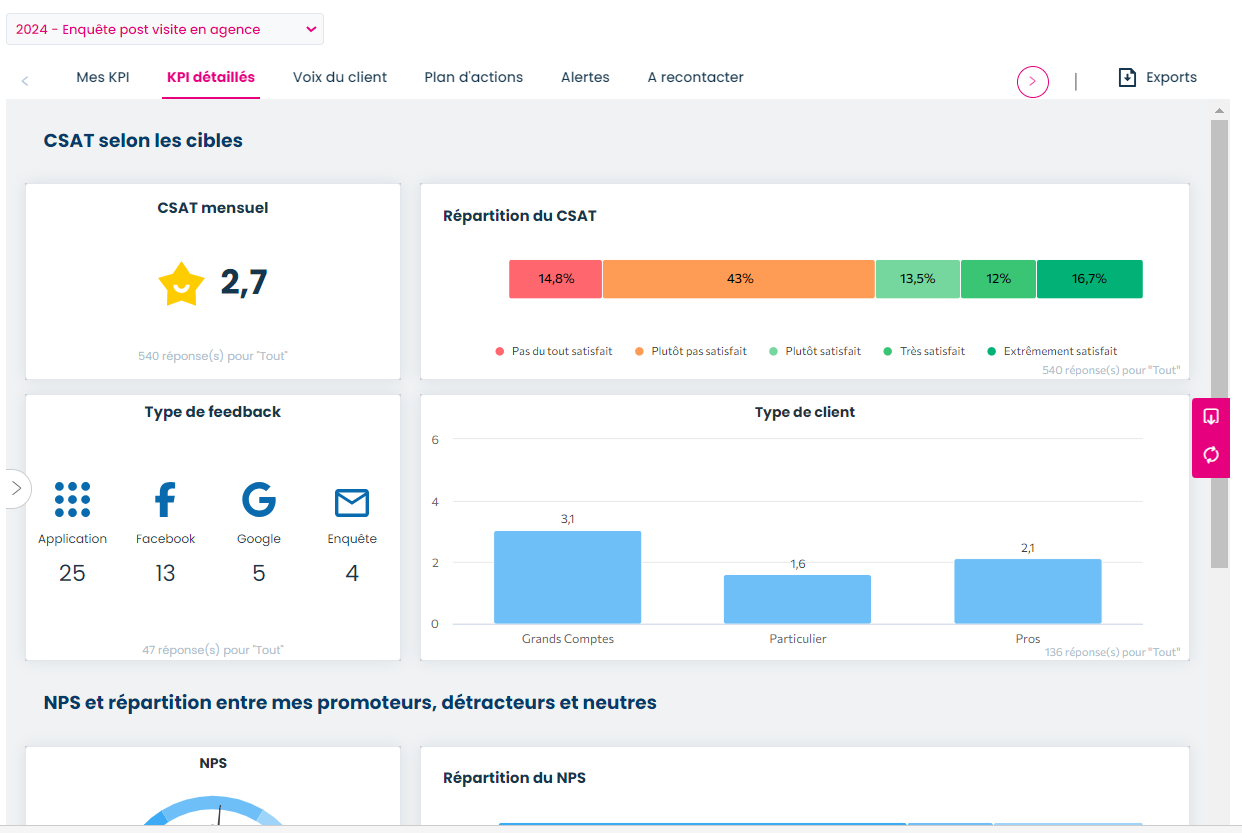1242x833 pixels.
Task: Click the pink save/download panel icon
Action: coord(1210,416)
